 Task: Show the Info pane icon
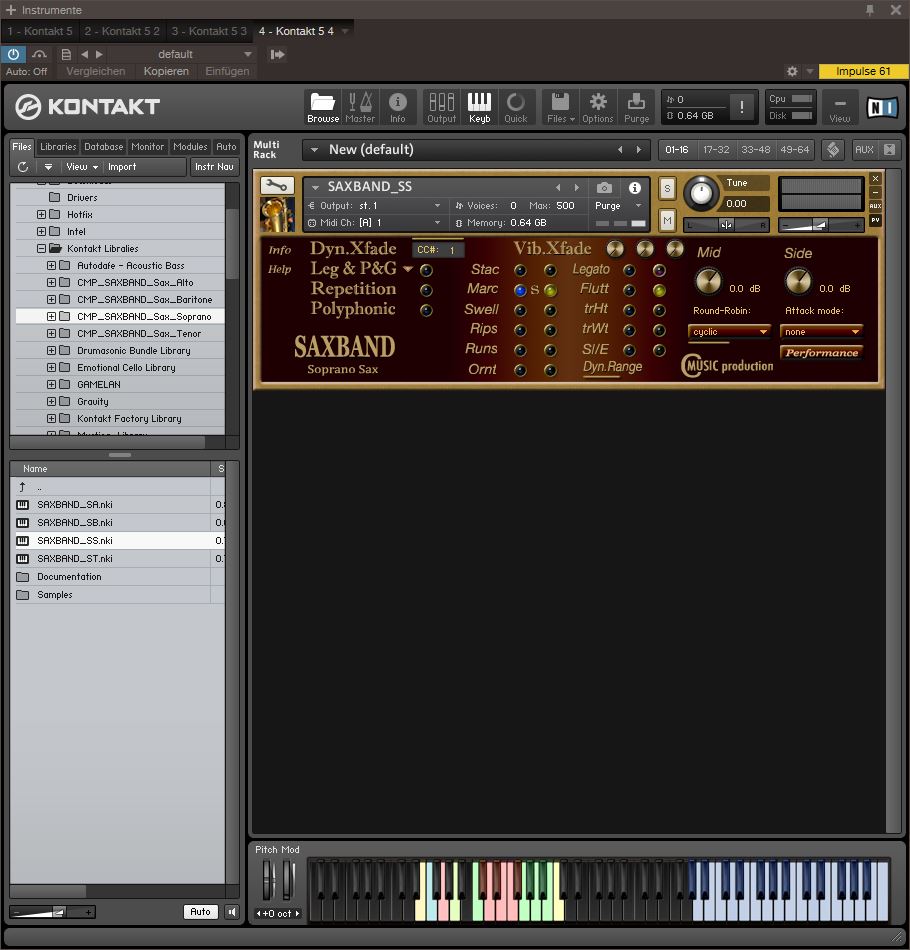pos(397,107)
